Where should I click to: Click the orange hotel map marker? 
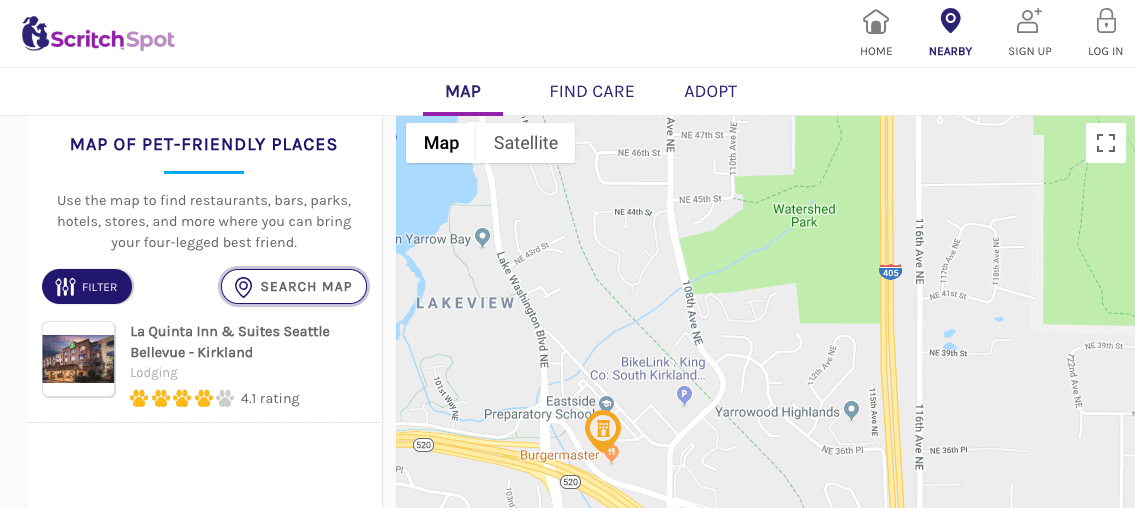602,428
